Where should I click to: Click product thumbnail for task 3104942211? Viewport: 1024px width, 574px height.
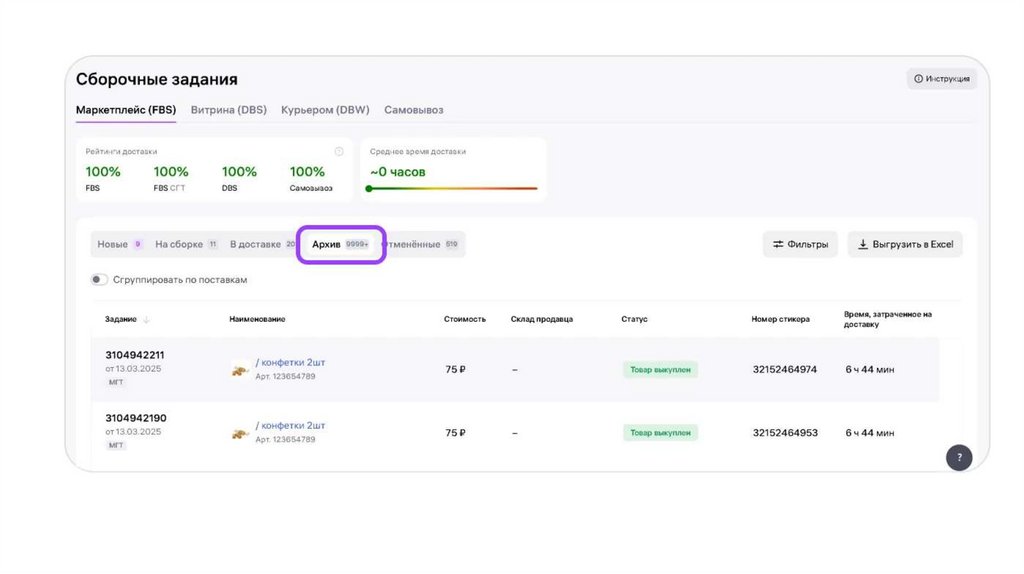(x=240, y=370)
